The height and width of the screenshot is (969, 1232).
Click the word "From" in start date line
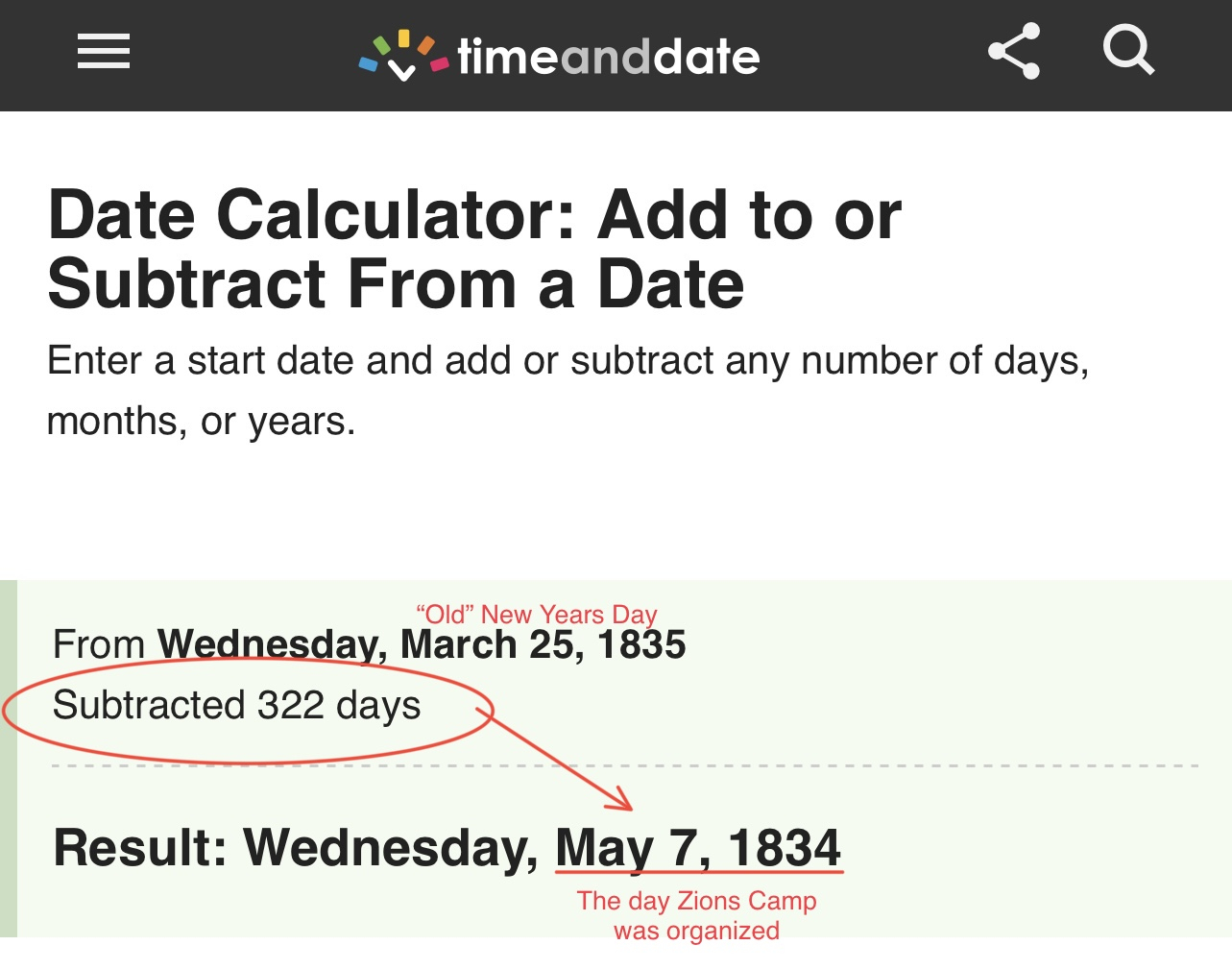click(99, 644)
